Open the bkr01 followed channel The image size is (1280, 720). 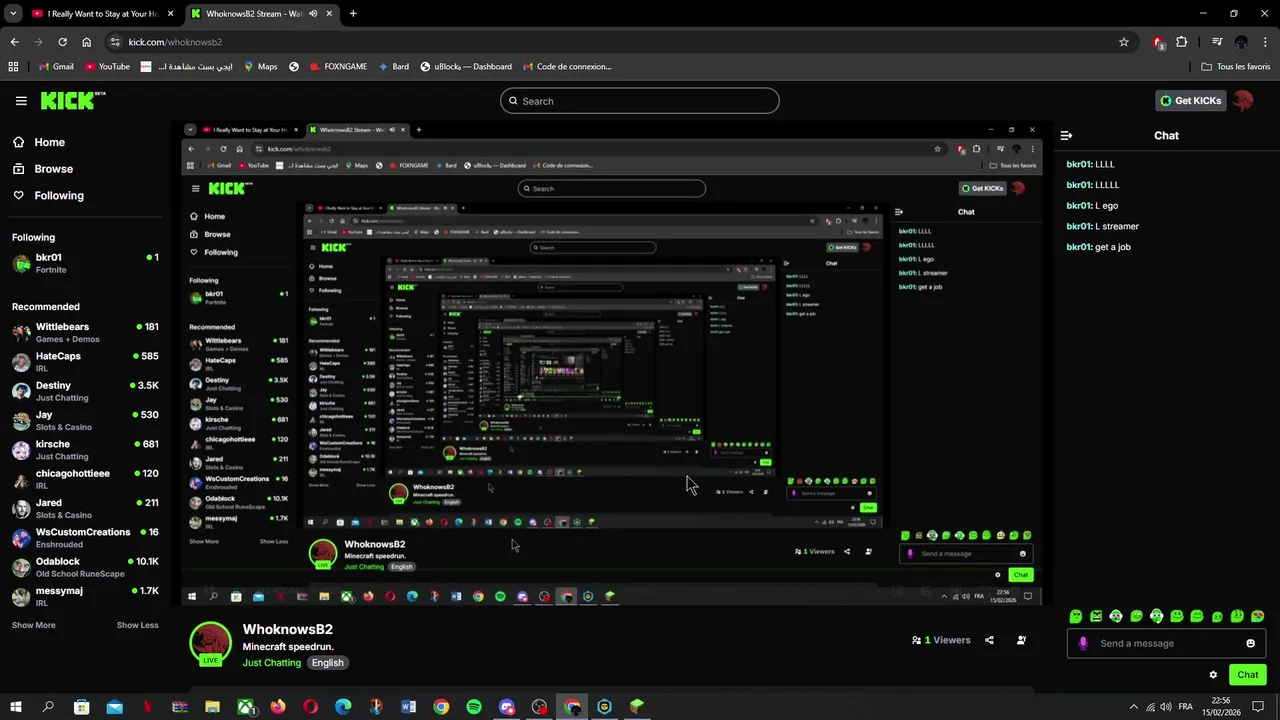pos(85,263)
